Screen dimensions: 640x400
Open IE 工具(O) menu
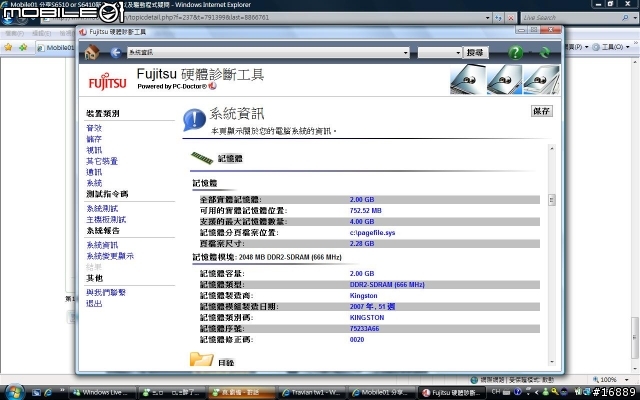(612, 47)
